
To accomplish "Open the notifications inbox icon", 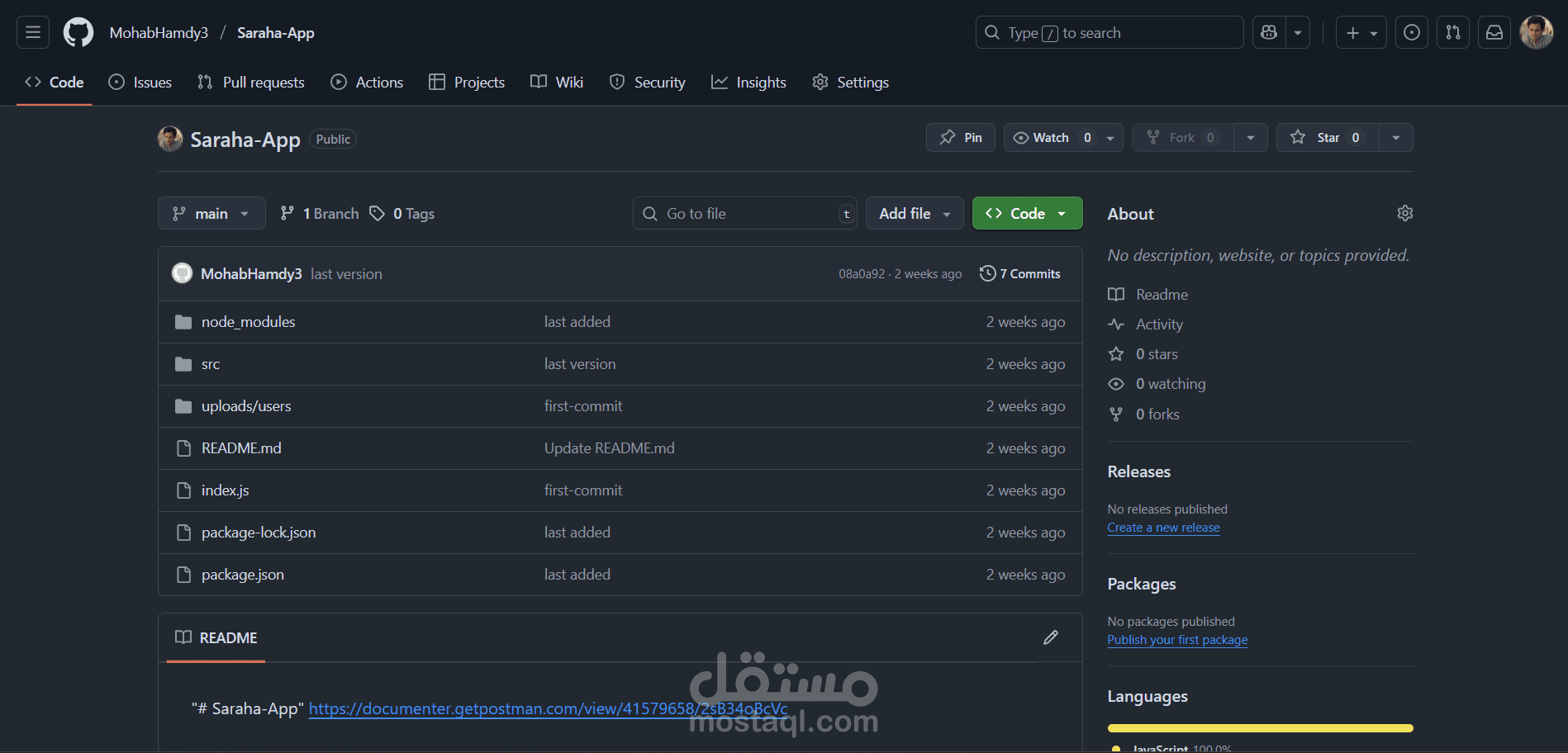I will click(x=1494, y=33).
